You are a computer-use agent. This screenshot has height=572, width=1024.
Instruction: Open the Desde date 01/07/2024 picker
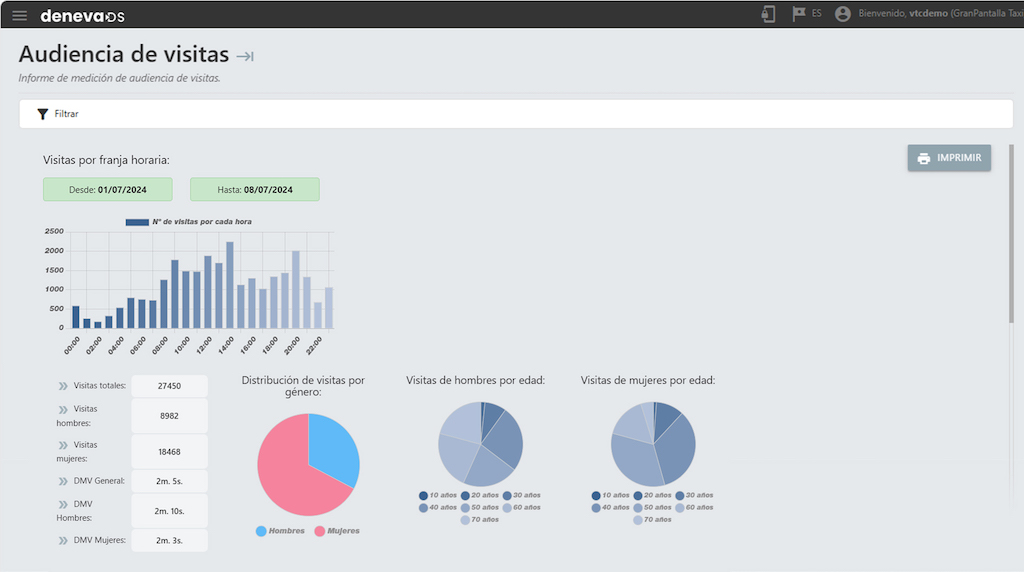tap(107, 190)
